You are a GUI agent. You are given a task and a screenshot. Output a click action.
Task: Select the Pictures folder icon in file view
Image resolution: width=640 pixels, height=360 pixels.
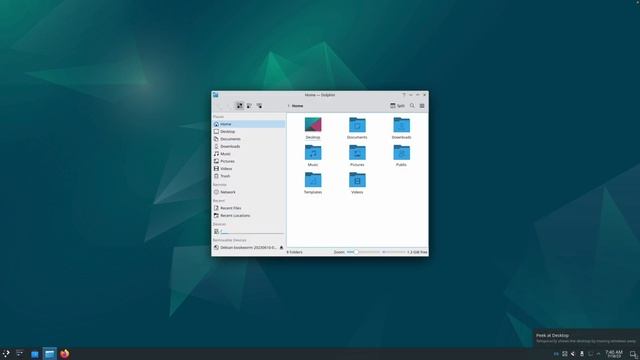pos(357,152)
